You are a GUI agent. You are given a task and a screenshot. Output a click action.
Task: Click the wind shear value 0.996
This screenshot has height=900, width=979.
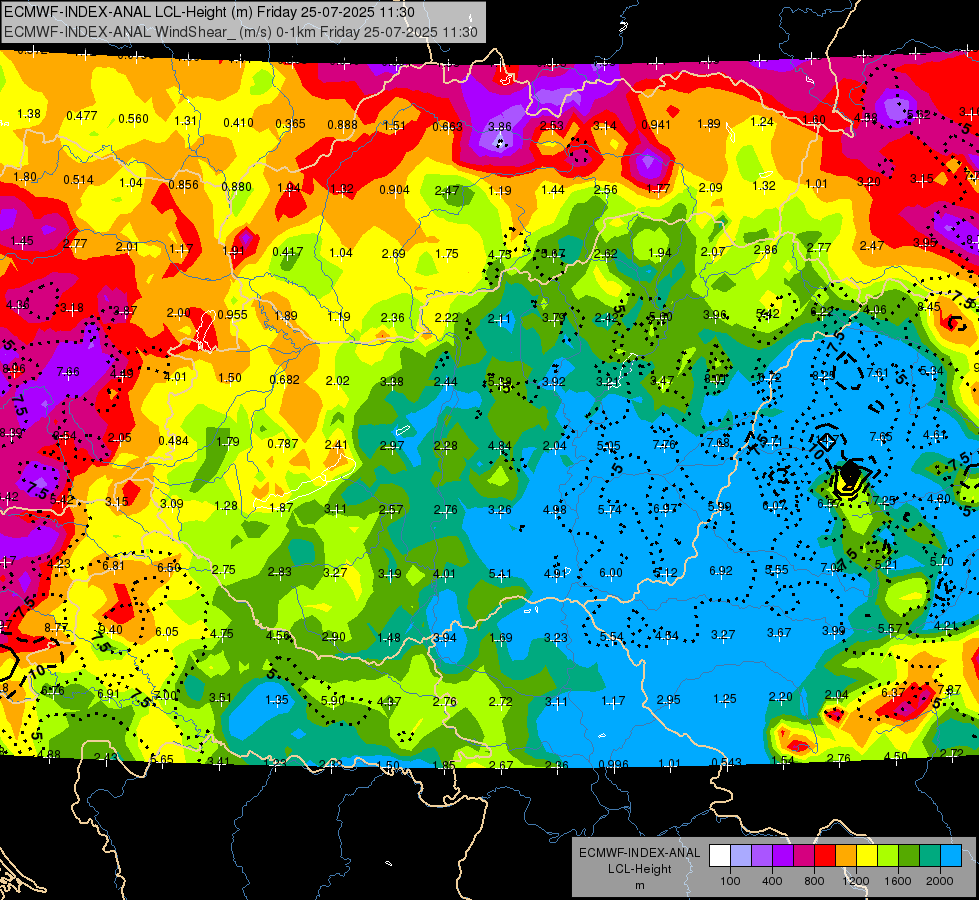(613, 765)
